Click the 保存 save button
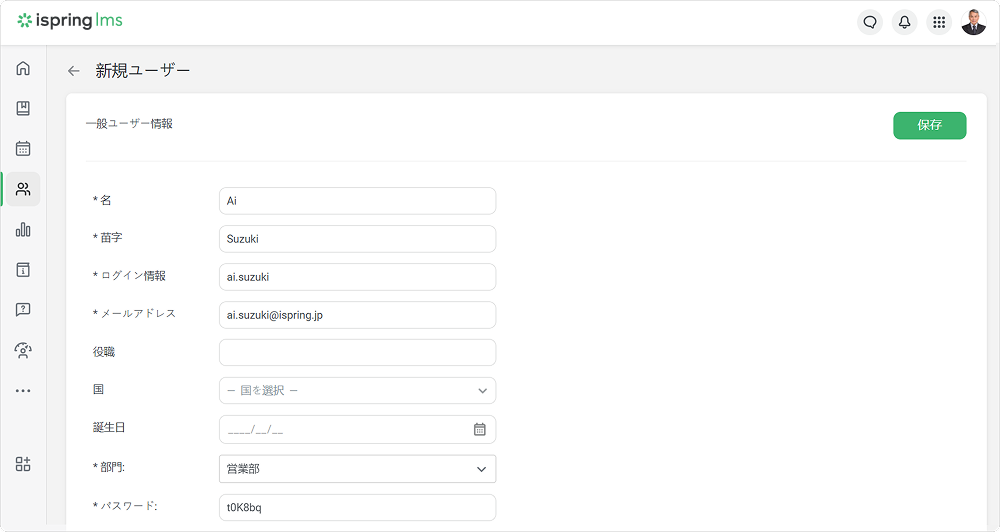Image resolution: width=1000 pixels, height=532 pixels. pyautogui.click(x=929, y=125)
